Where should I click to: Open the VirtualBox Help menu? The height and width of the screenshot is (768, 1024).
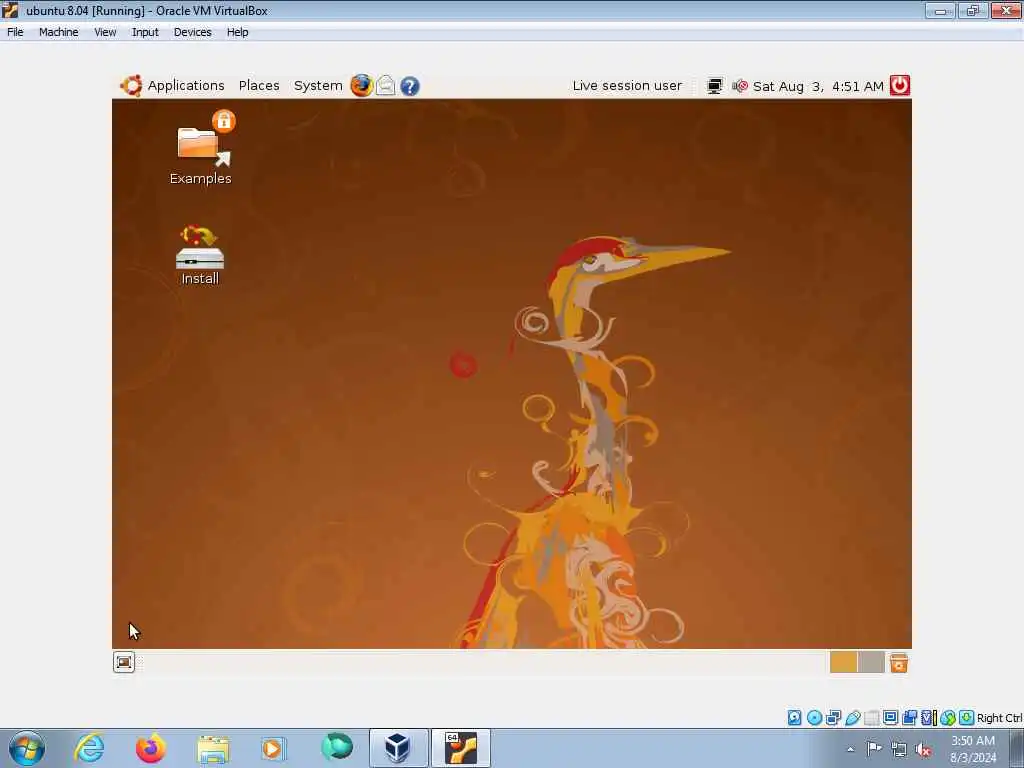(x=237, y=32)
